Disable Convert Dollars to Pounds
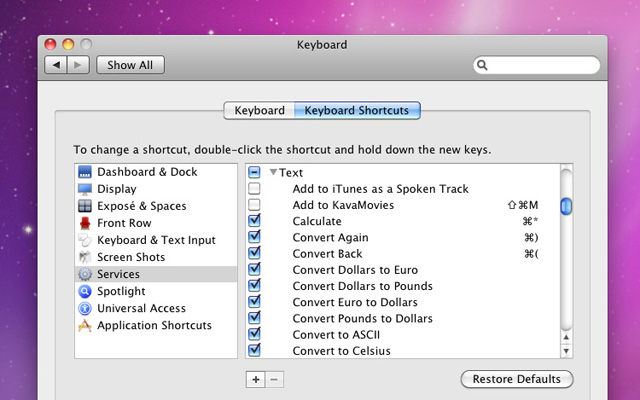 254,286
